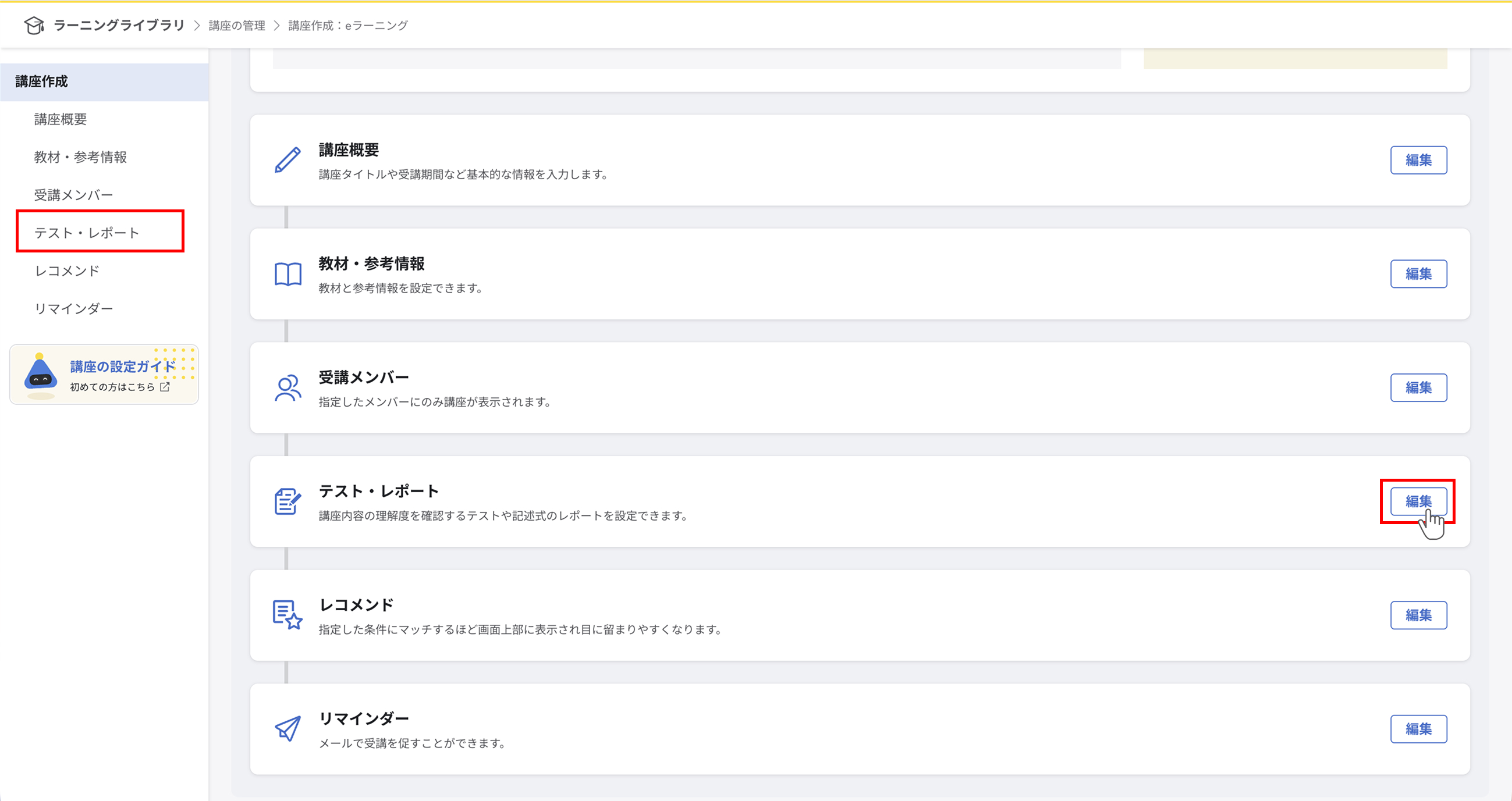
Task: Click the 編集 button for レコメンド
Action: pos(1419,615)
